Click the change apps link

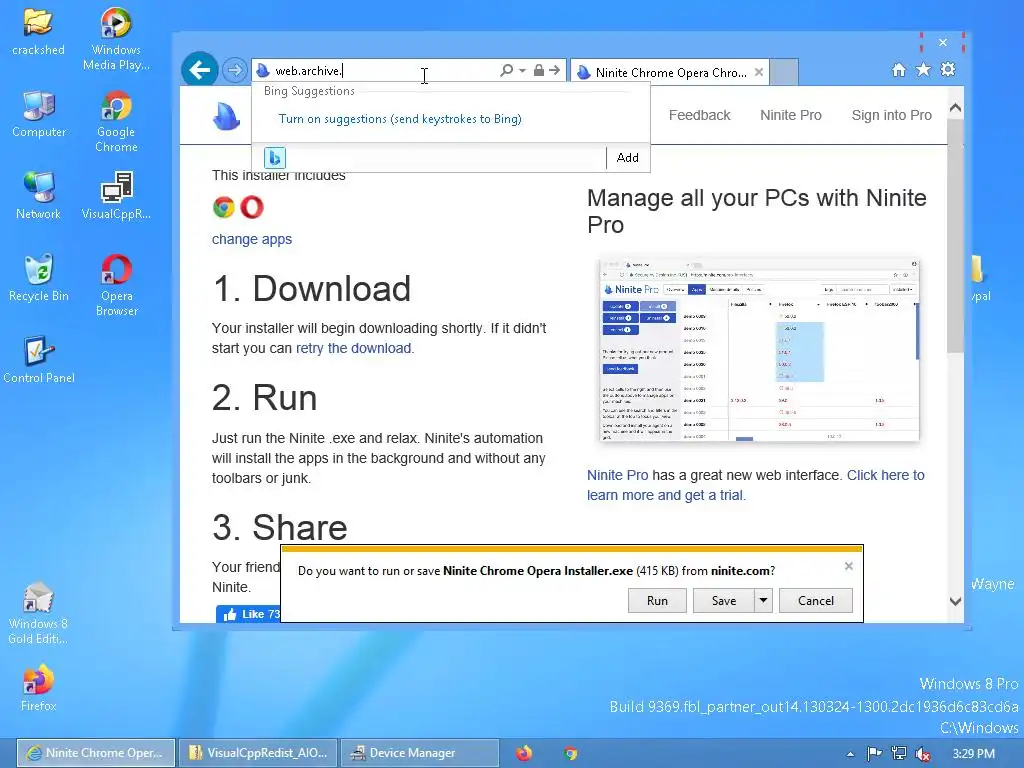[x=251, y=239]
